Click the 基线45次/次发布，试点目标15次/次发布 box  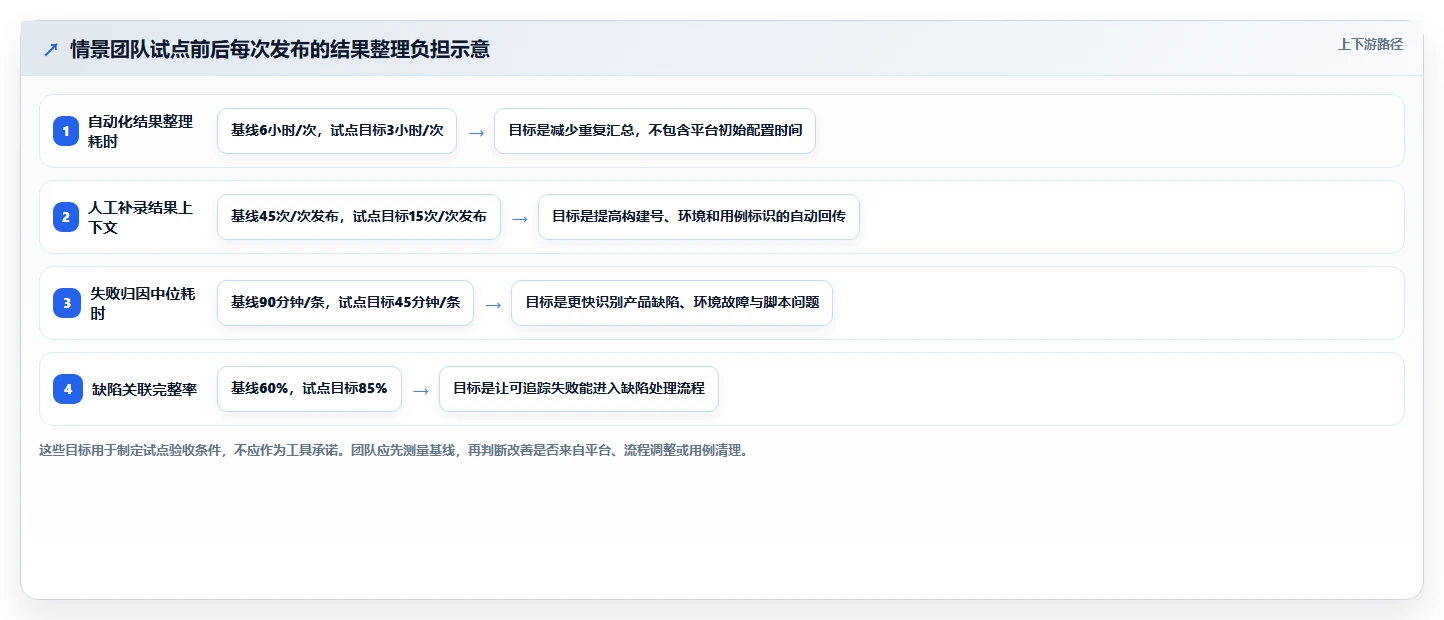pos(359,217)
